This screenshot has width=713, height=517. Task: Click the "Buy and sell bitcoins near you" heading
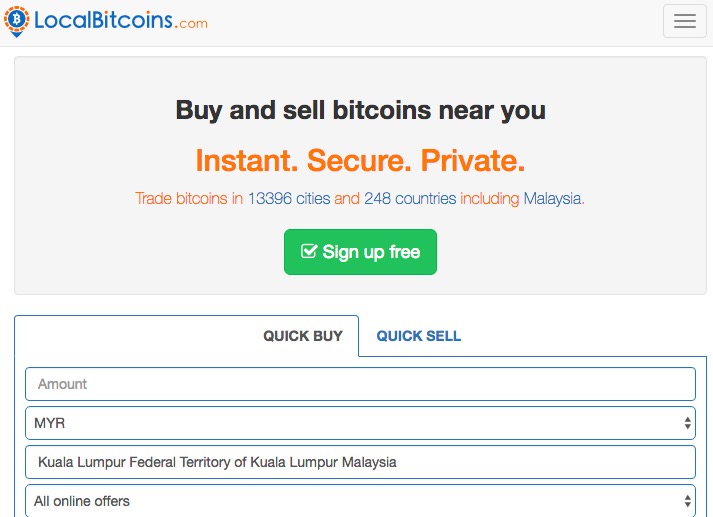[x=361, y=110]
